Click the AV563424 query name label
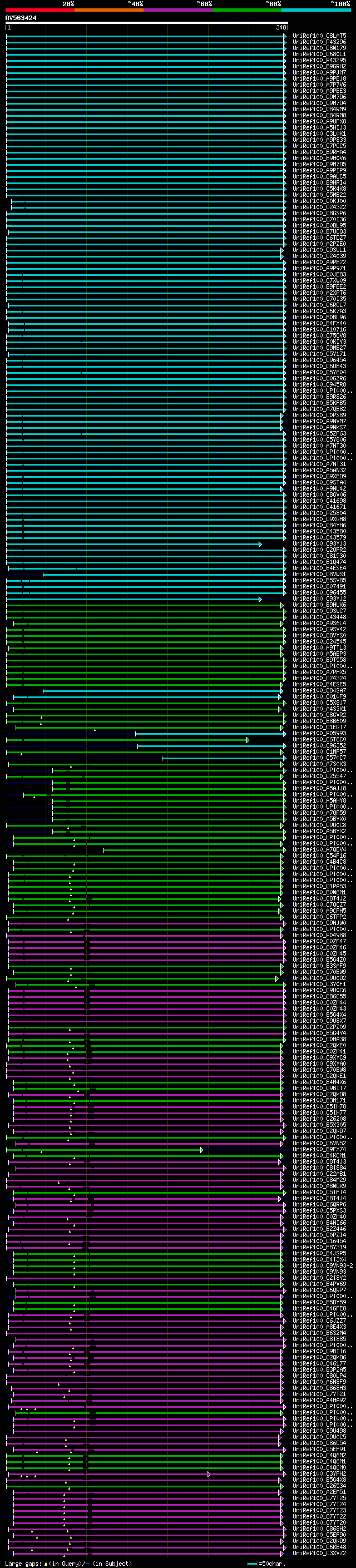Image resolution: width=356 pixels, height=1568 pixels. pyautogui.click(x=21, y=18)
